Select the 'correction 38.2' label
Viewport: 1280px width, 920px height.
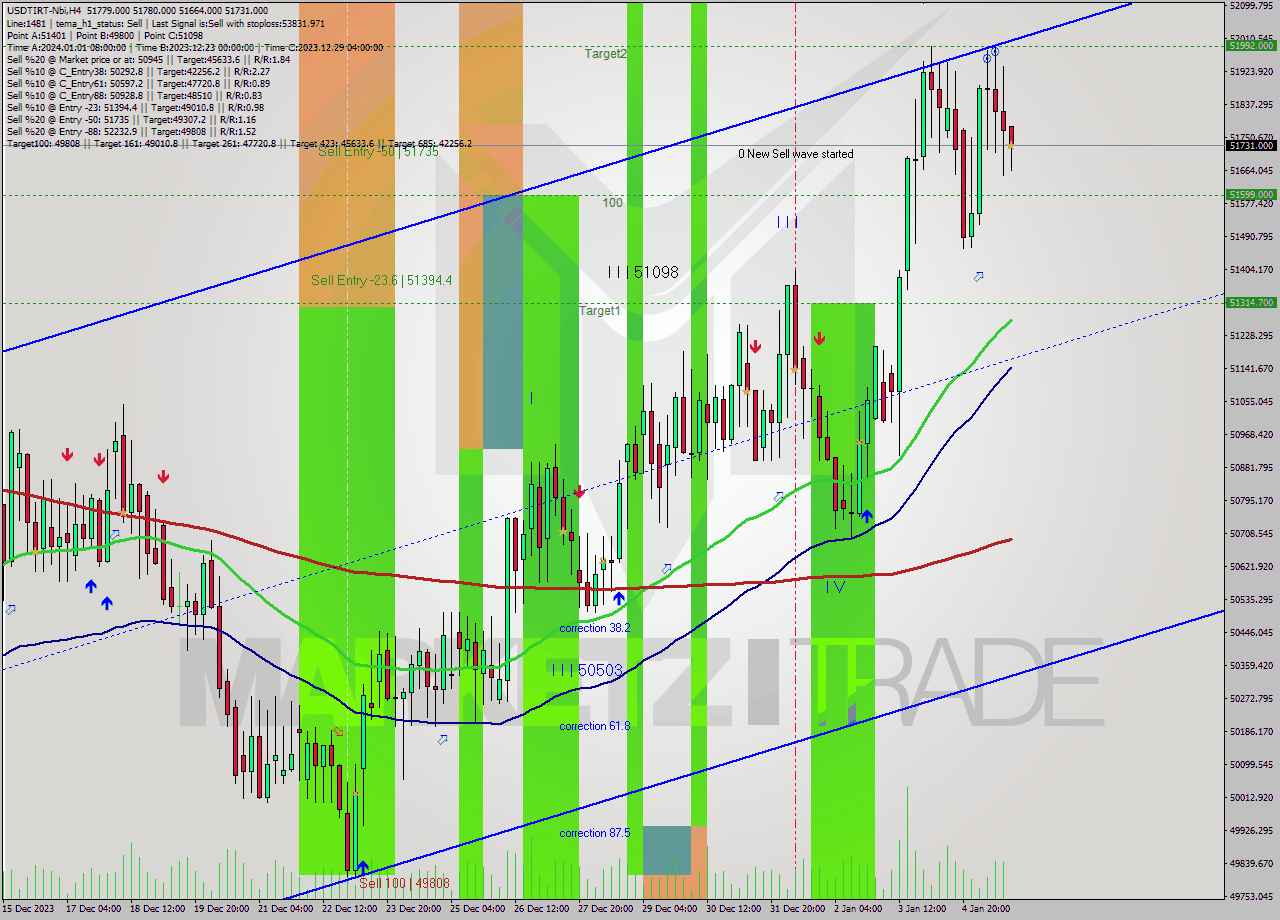coord(595,628)
